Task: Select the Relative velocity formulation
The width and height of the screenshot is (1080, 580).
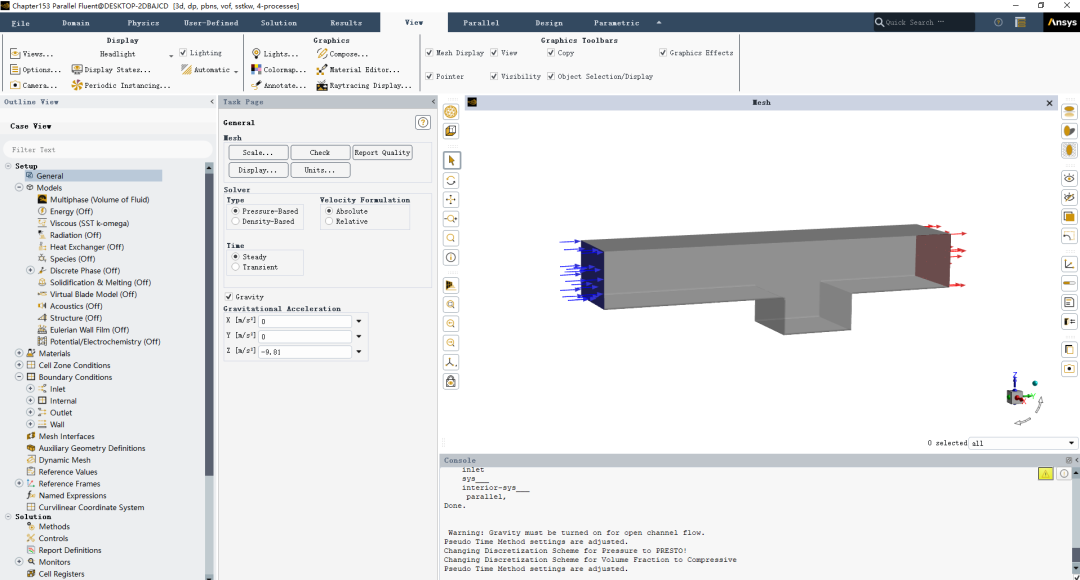Action: (x=329, y=222)
